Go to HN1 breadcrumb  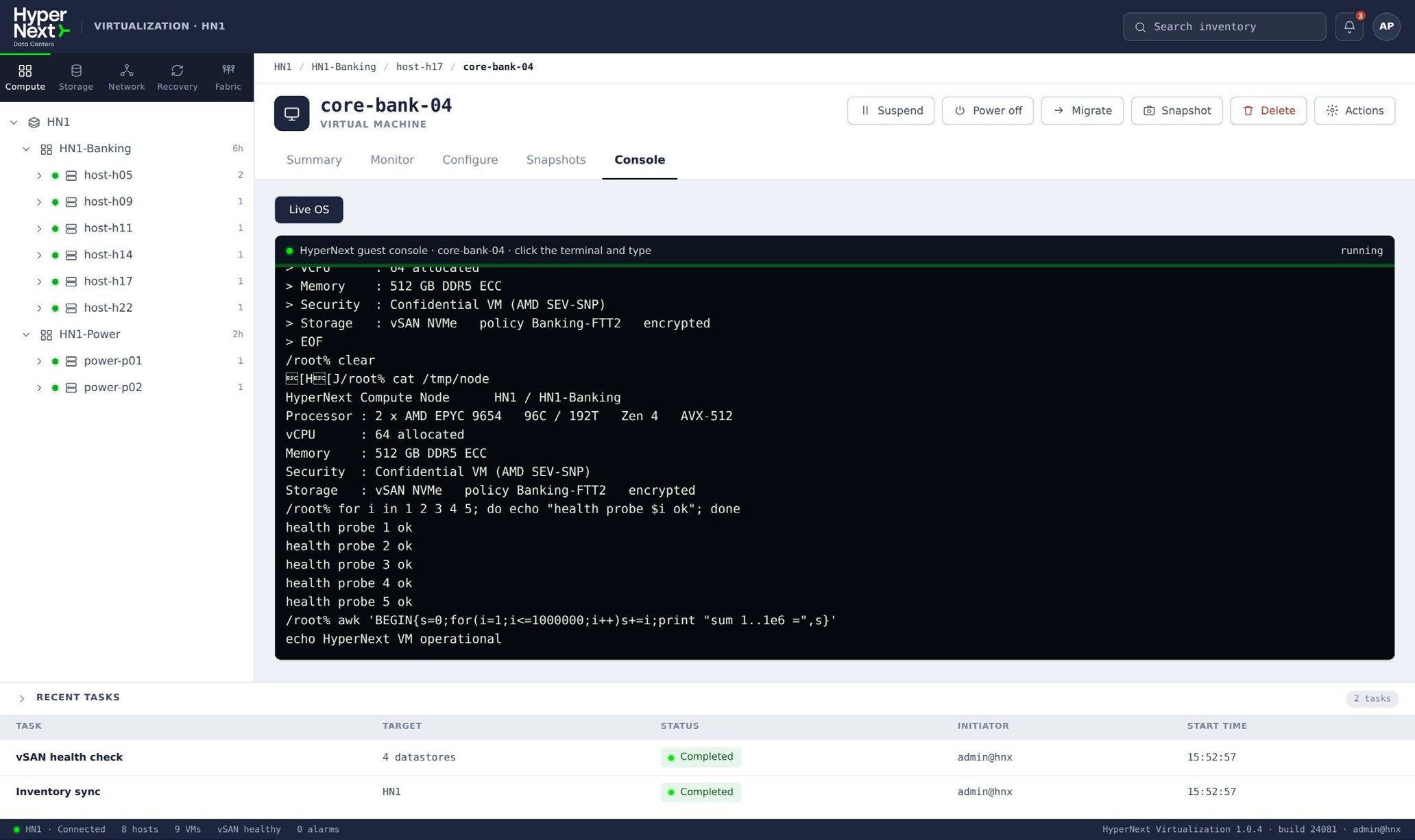282,67
